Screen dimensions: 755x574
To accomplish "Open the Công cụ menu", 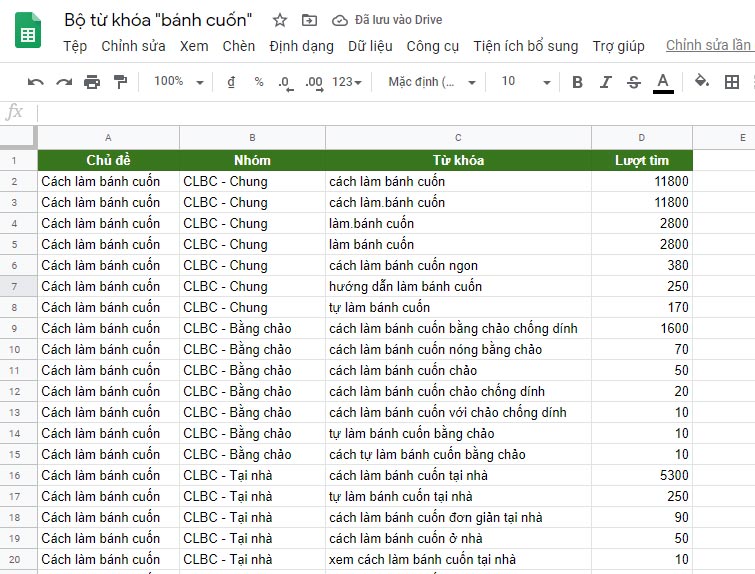I will click(x=432, y=46).
